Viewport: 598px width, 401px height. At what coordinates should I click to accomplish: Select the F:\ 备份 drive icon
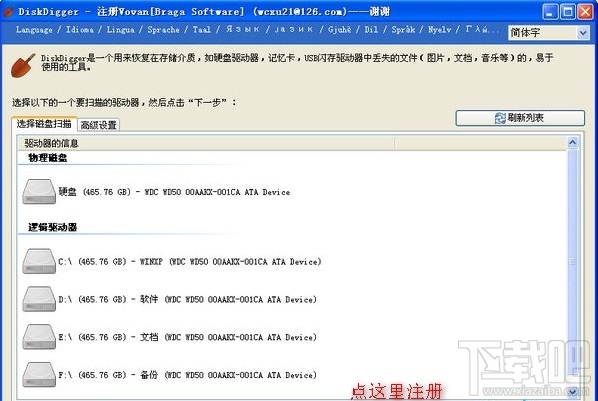pos(39,375)
